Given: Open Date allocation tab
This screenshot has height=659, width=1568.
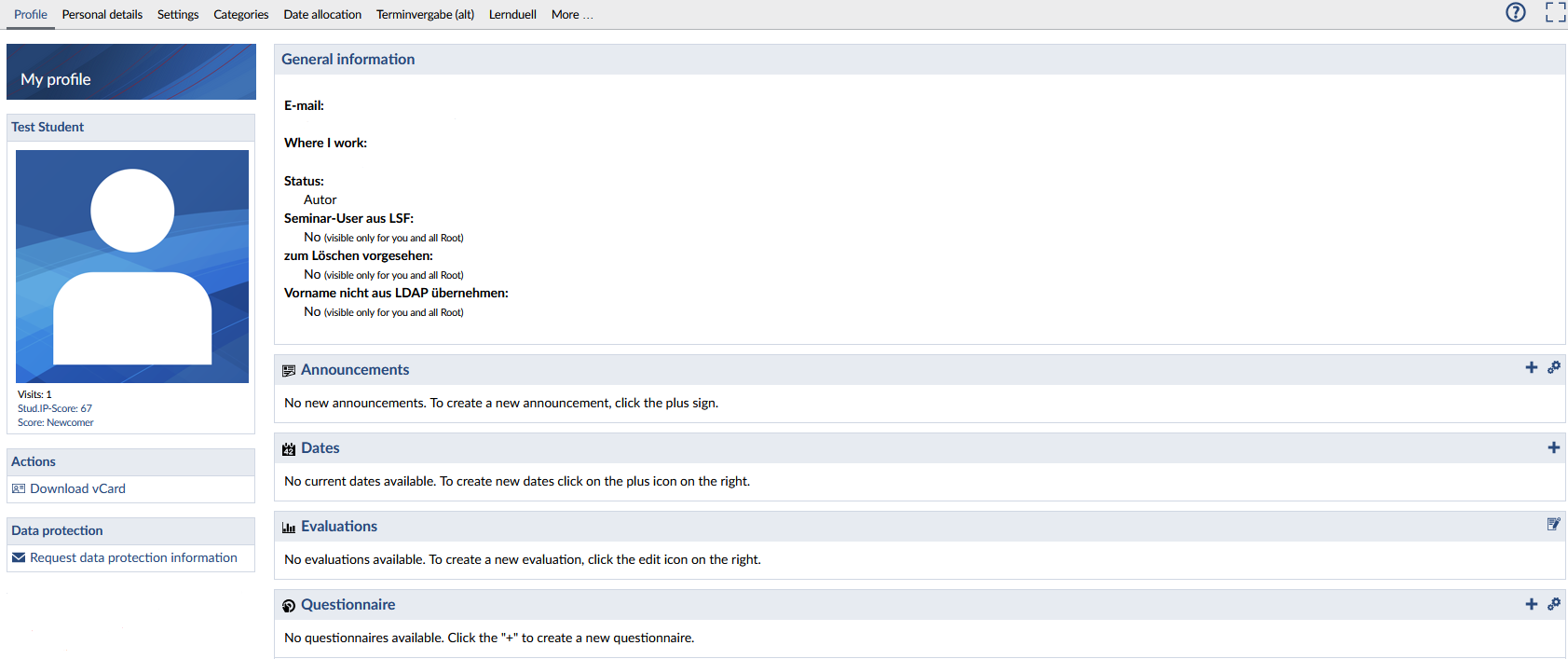Looking at the screenshot, I should (x=322, y=15).
